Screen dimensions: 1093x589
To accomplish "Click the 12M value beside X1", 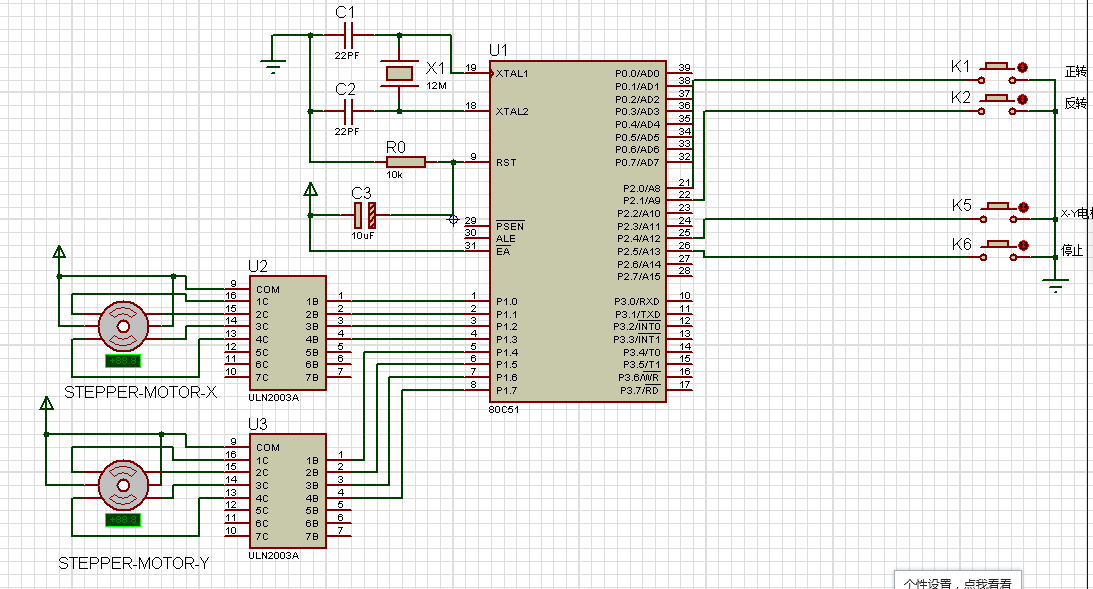I will [x=436, y=86].
